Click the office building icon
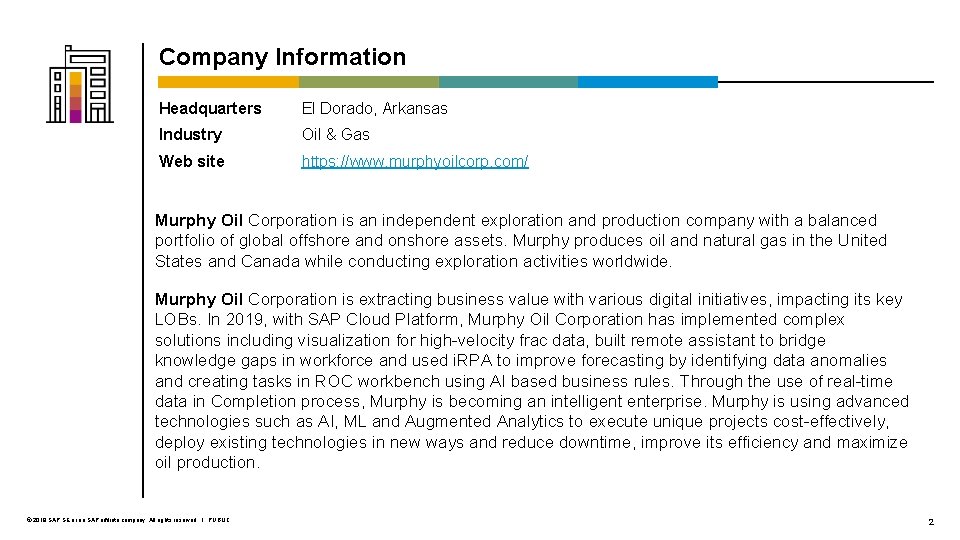Image resolution: width=960 pixels, height=540 pixels. pyautogui.click(x=79, y=84)
